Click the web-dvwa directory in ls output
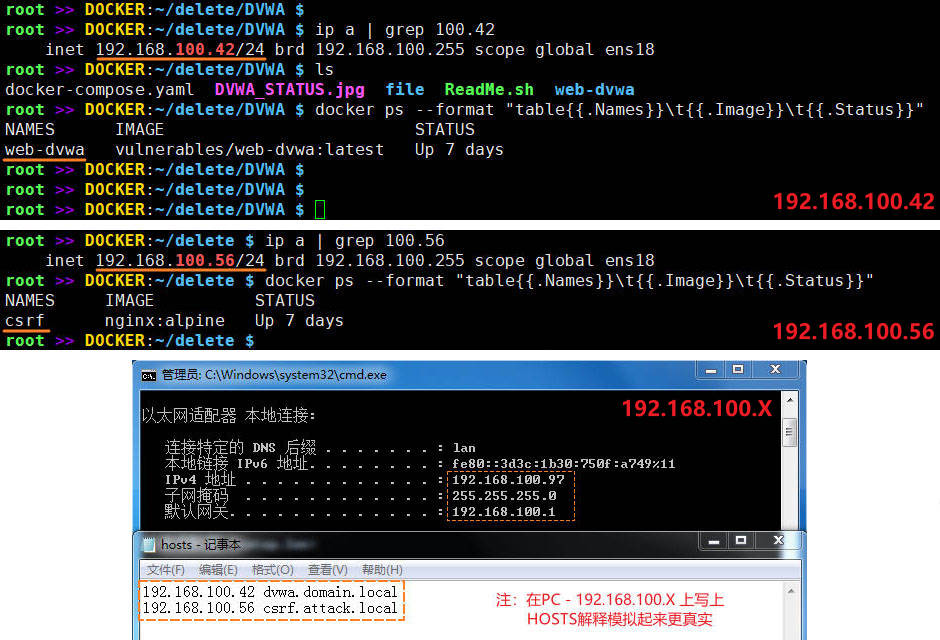The height and width of the screenshot is (640, 940). coord(594,90)
